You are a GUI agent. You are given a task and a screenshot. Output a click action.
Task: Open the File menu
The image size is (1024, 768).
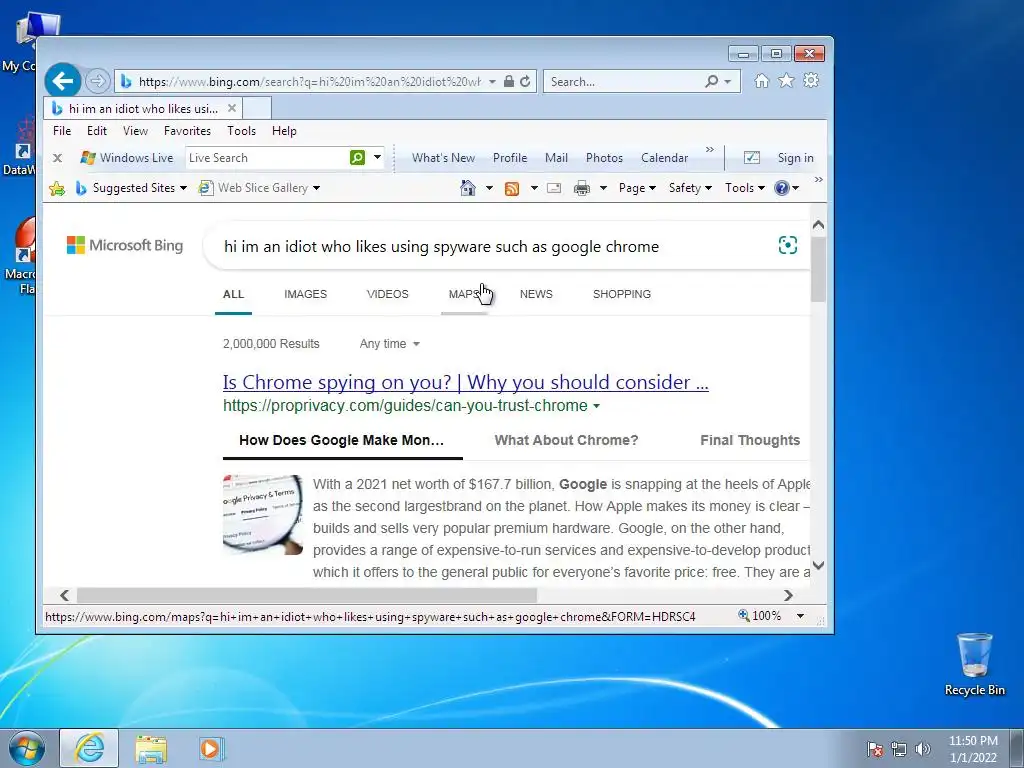[x=62, y=131]
